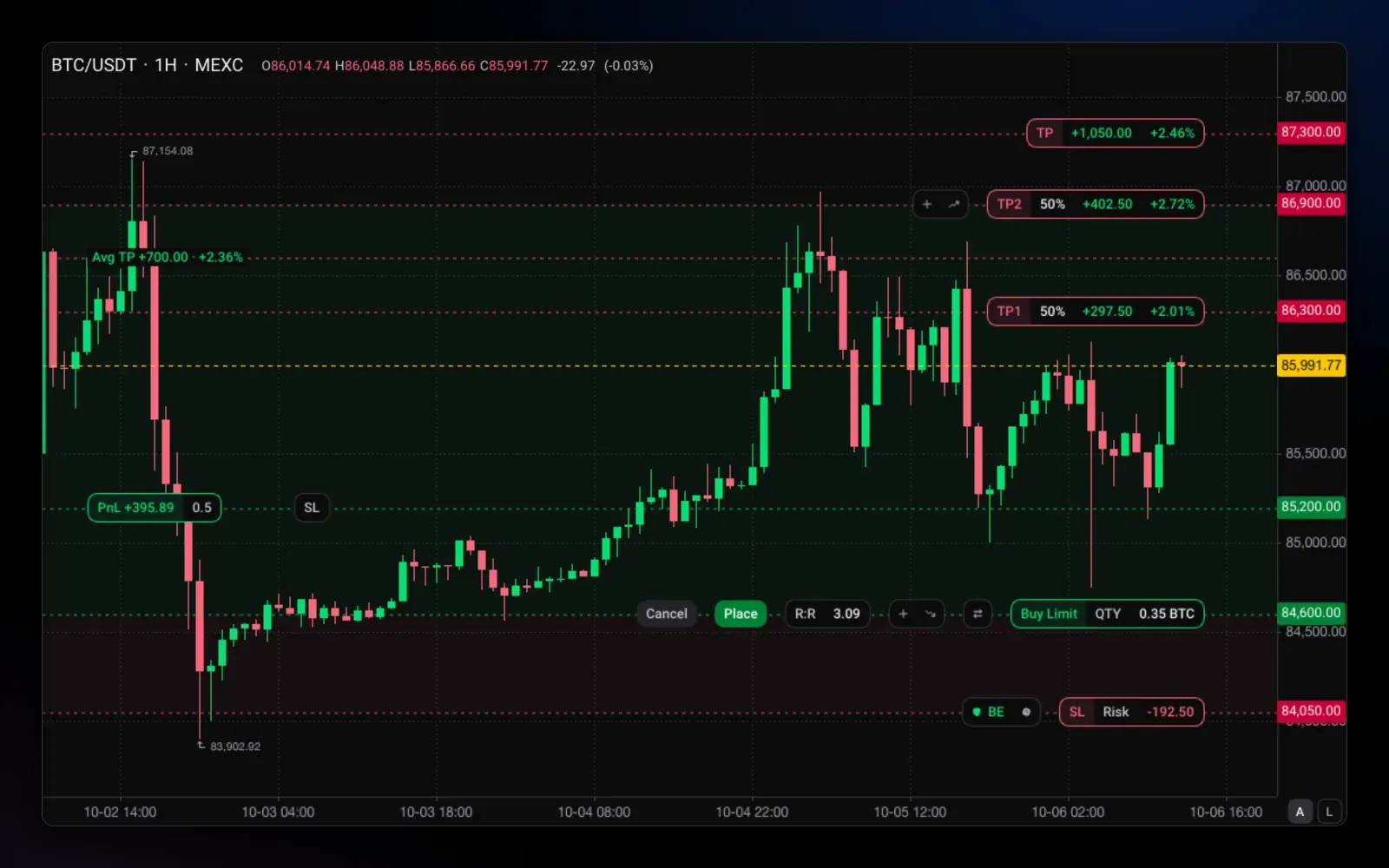
Task: Click the R:R 3.09 ratio box
Action: click(x=827, y=615)
